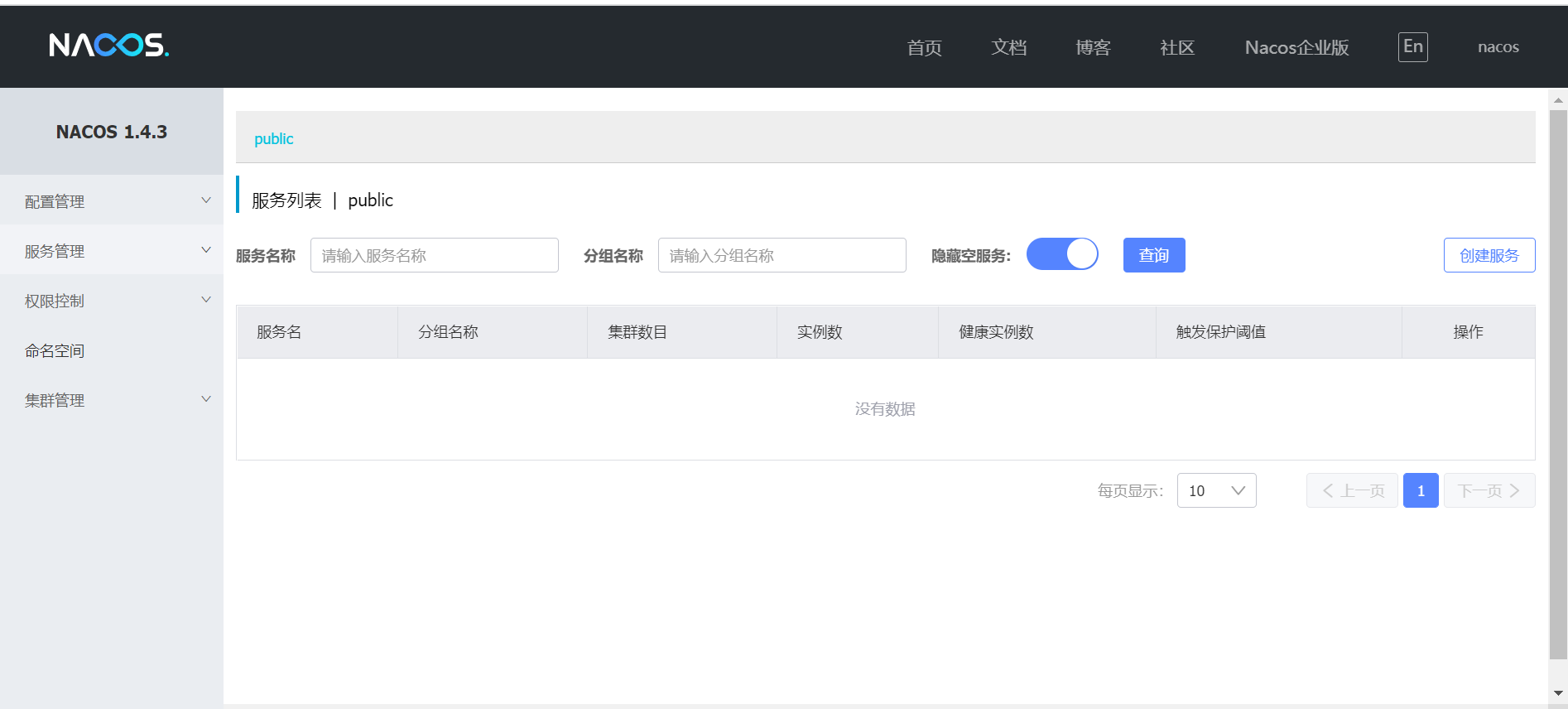1568x709 pixels.
Task: Click the 上一页 pagination button
Action: coord(1352,490)
